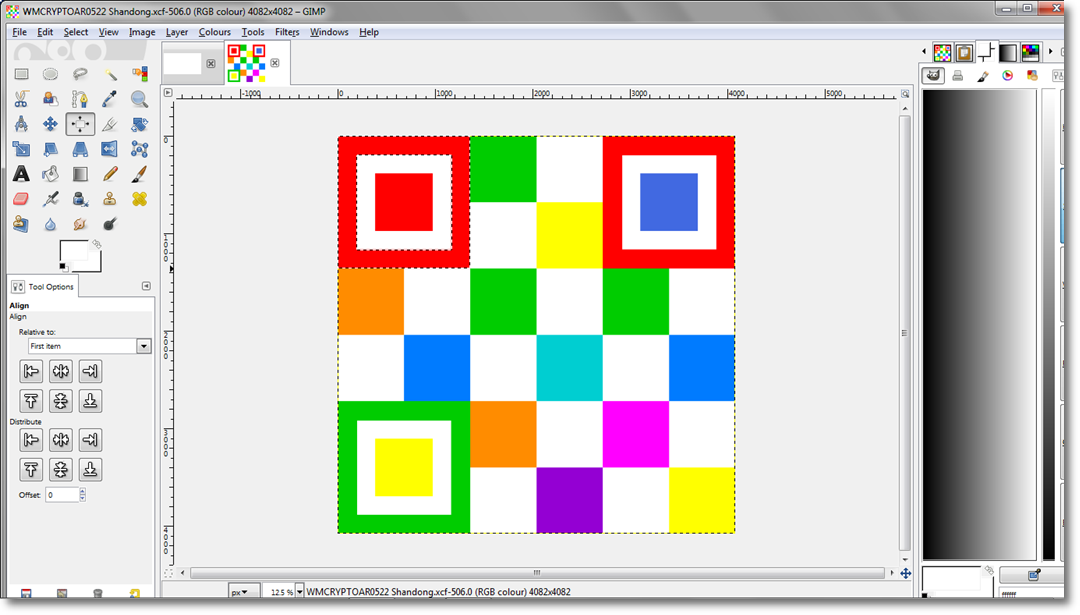Select the Colour Picker eyedropper
Image resolution: width=1080 pixels, height=615 pixels.
click(110, 99)
